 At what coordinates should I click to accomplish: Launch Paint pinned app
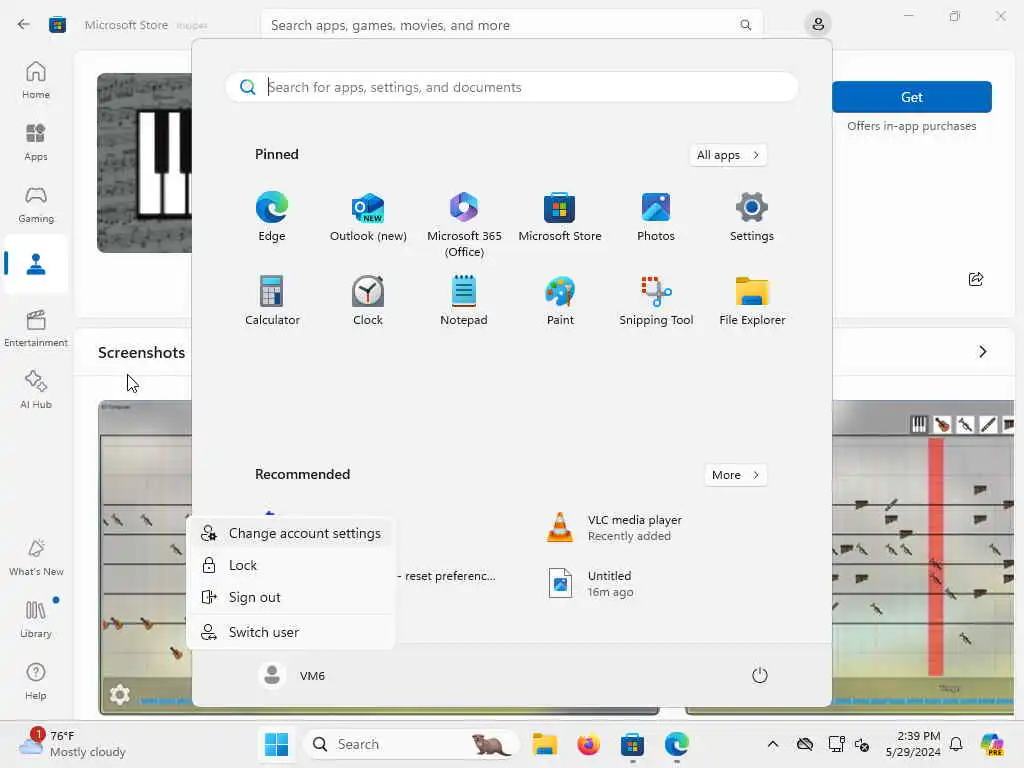click(x=560, y=300)
